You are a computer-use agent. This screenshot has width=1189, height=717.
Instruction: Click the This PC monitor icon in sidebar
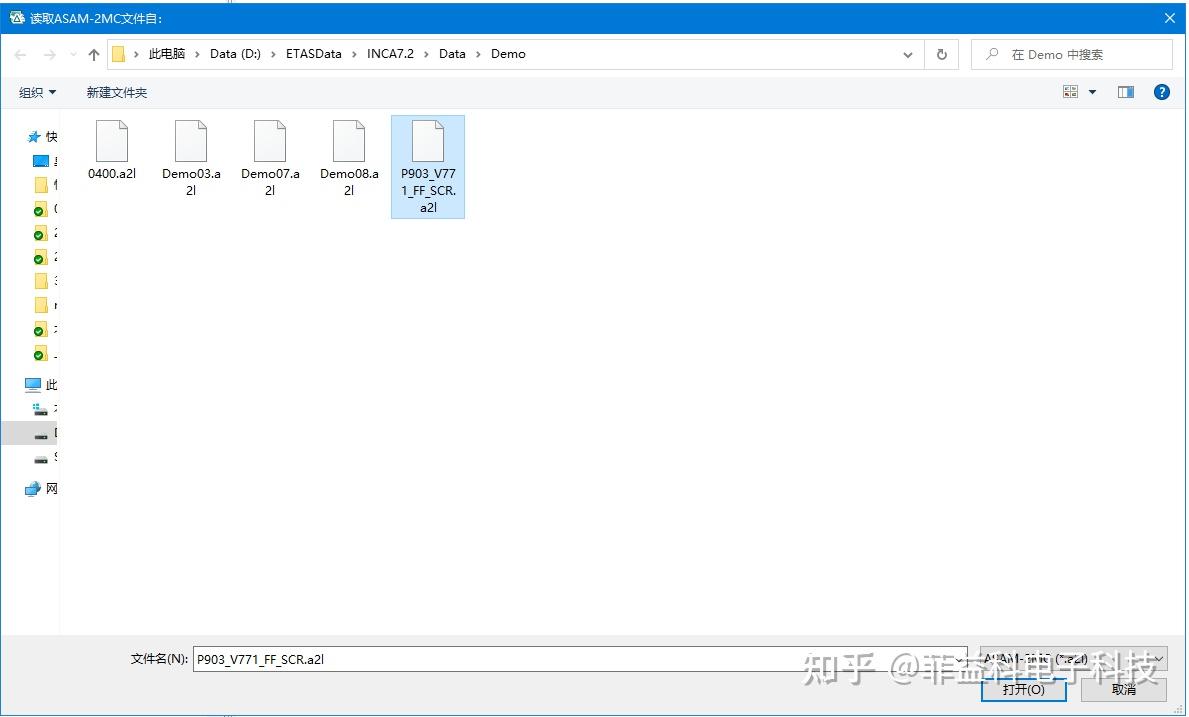pos(31,384)
